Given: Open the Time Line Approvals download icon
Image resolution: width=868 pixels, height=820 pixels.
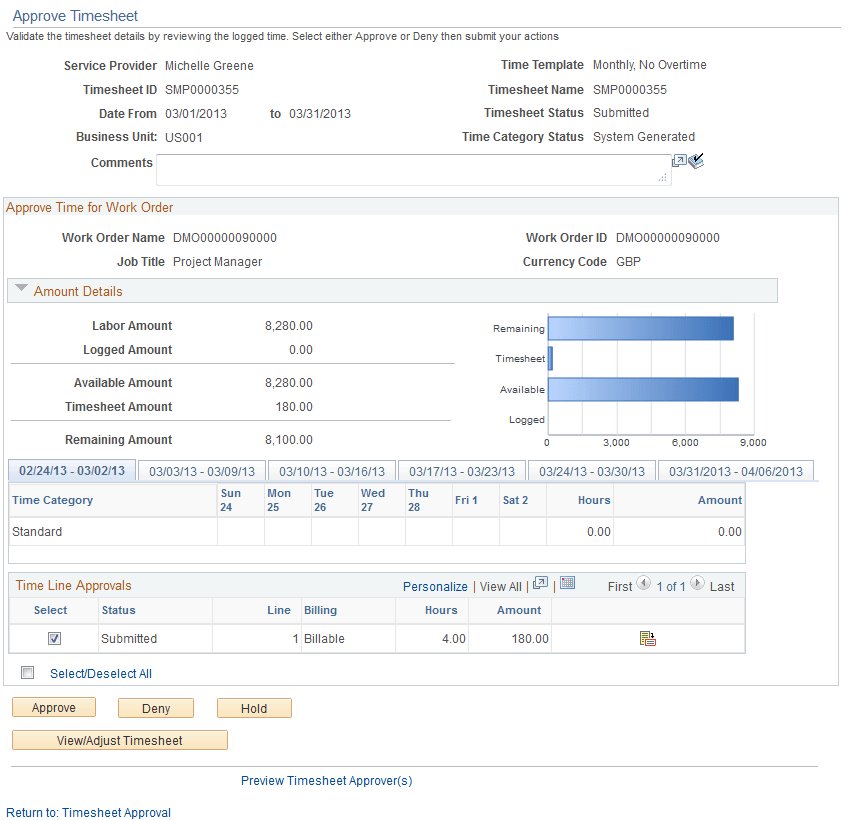Looking at the screenshot, I should (567, 585).
